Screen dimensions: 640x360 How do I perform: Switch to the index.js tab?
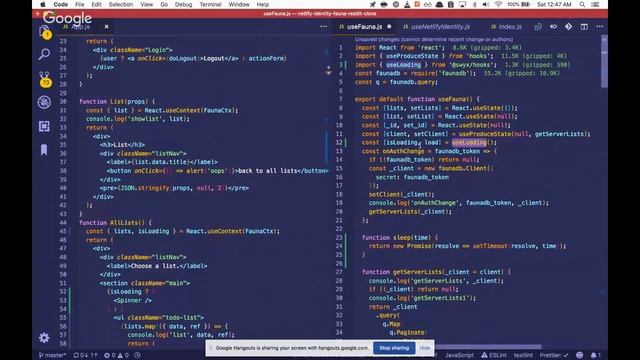point(507,27)
